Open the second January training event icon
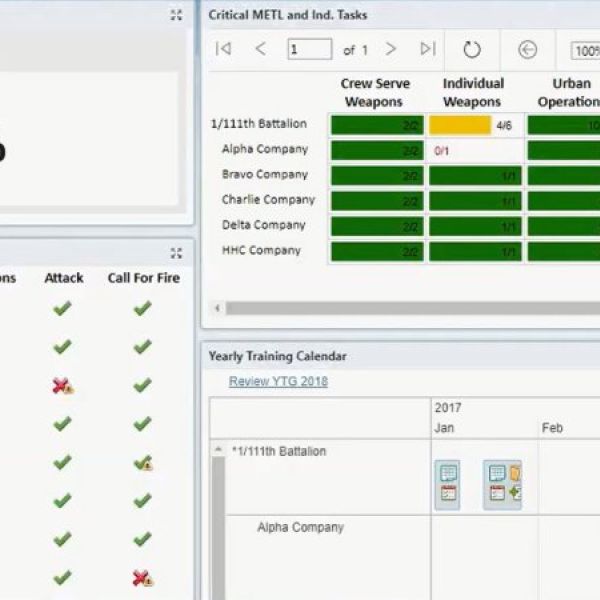This screenshot has width=600, height=600. pos(503,483)
